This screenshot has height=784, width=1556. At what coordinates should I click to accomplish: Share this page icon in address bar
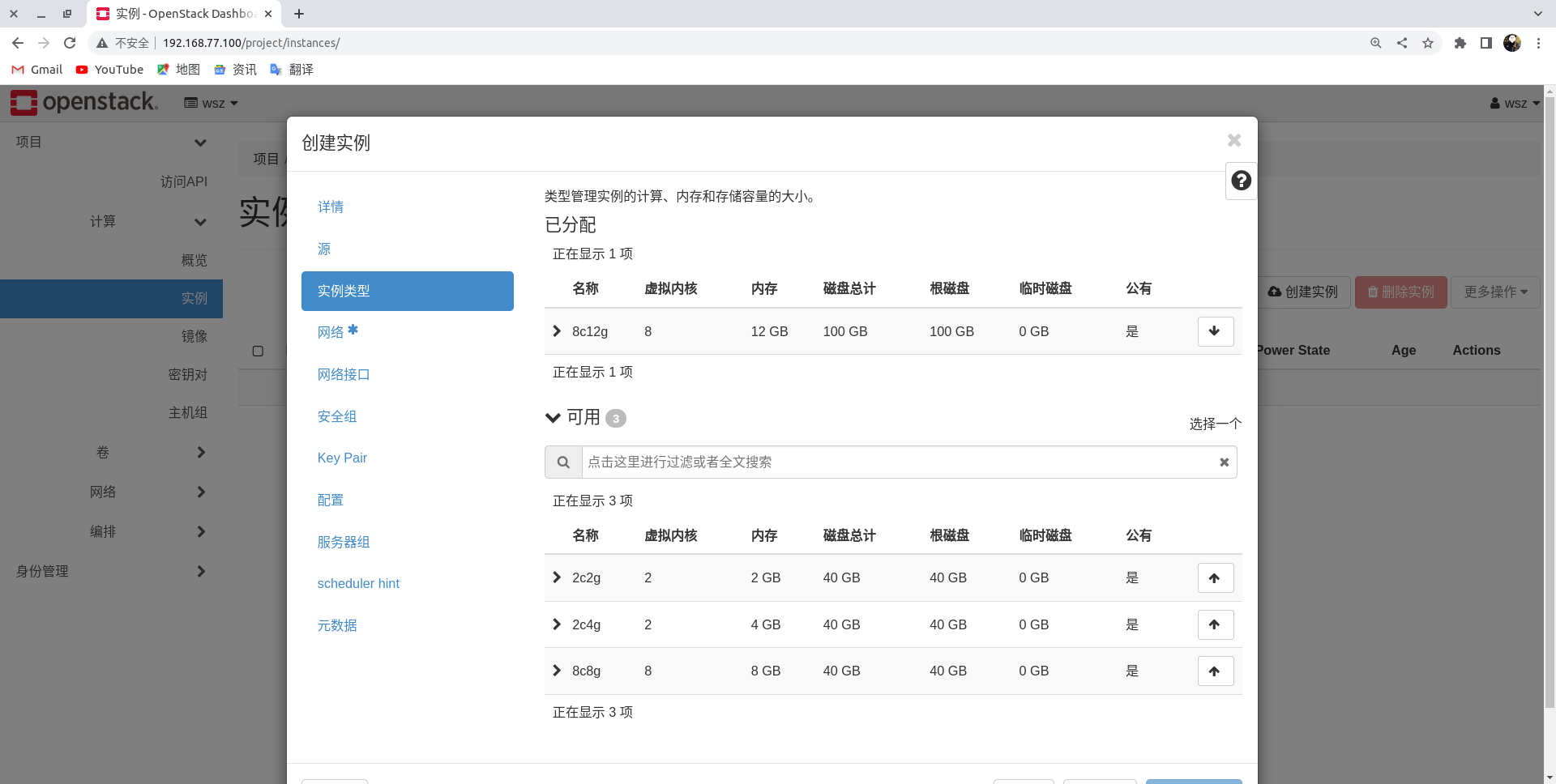pos(1402,43)
